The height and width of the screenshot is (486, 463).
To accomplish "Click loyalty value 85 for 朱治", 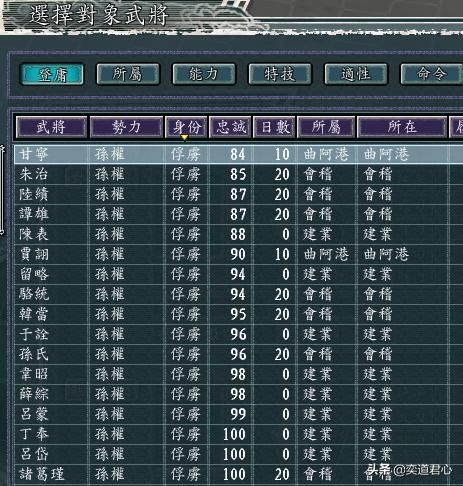I will (238, 174).
